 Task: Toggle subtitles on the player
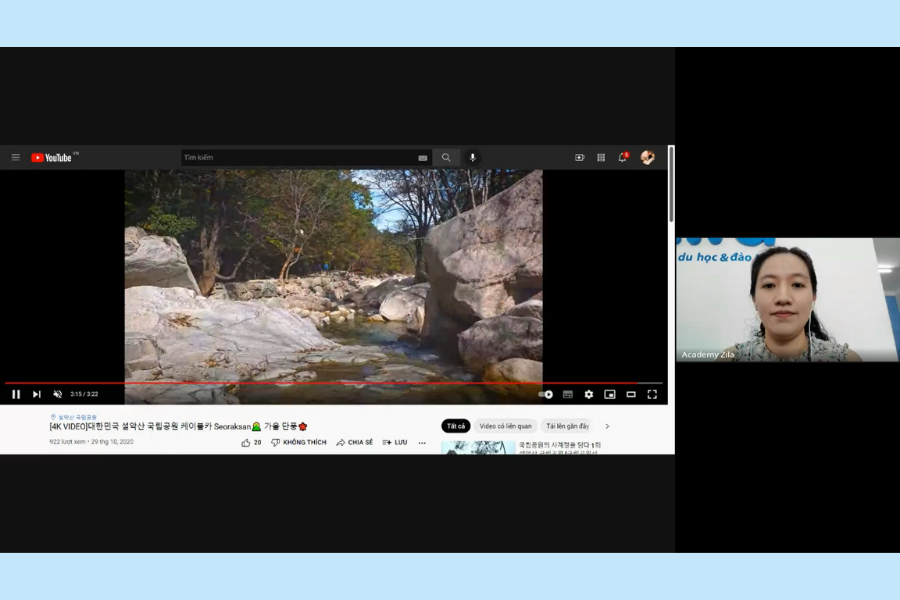568,394
